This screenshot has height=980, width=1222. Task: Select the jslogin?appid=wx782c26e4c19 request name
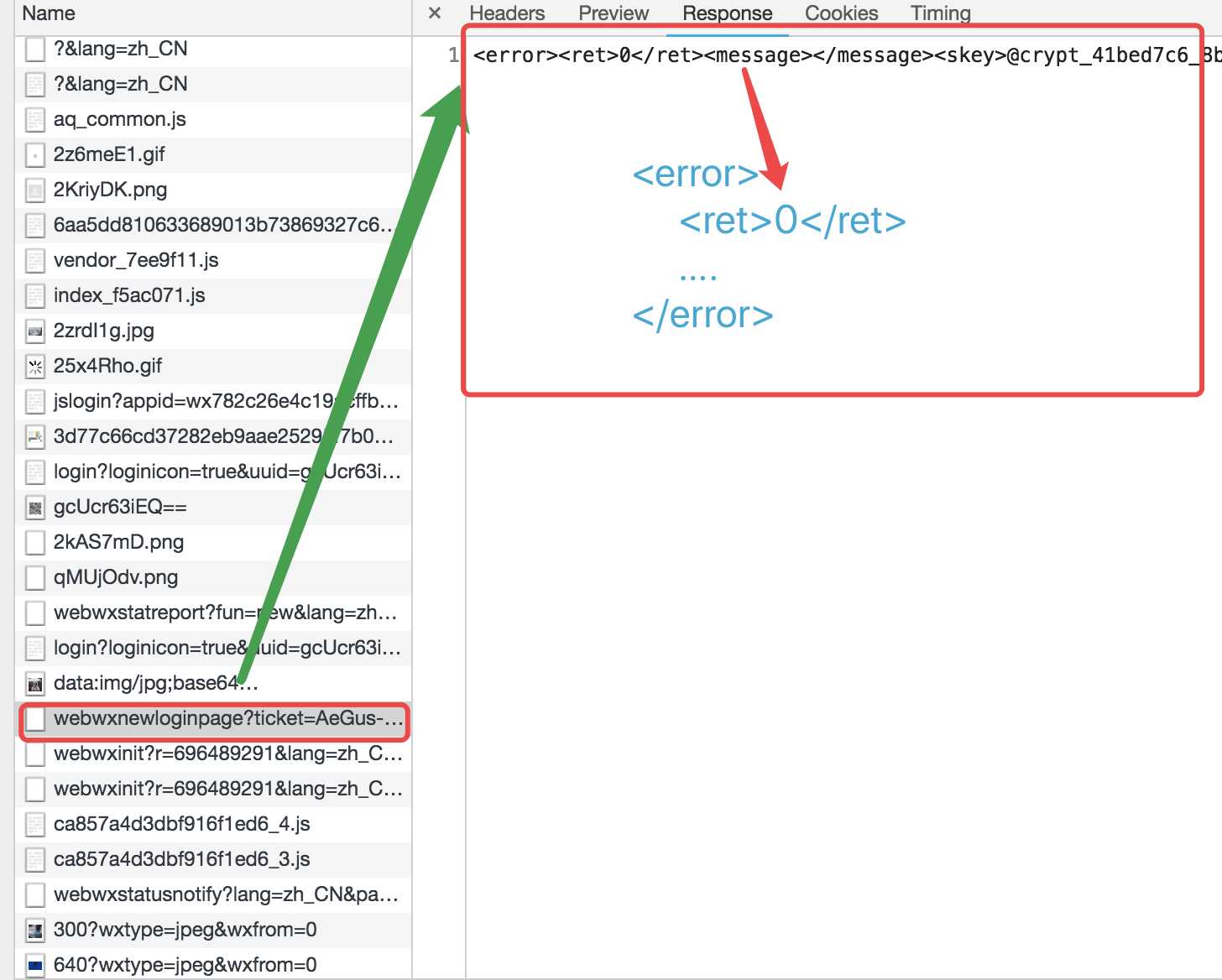click(x=226, y=401)
